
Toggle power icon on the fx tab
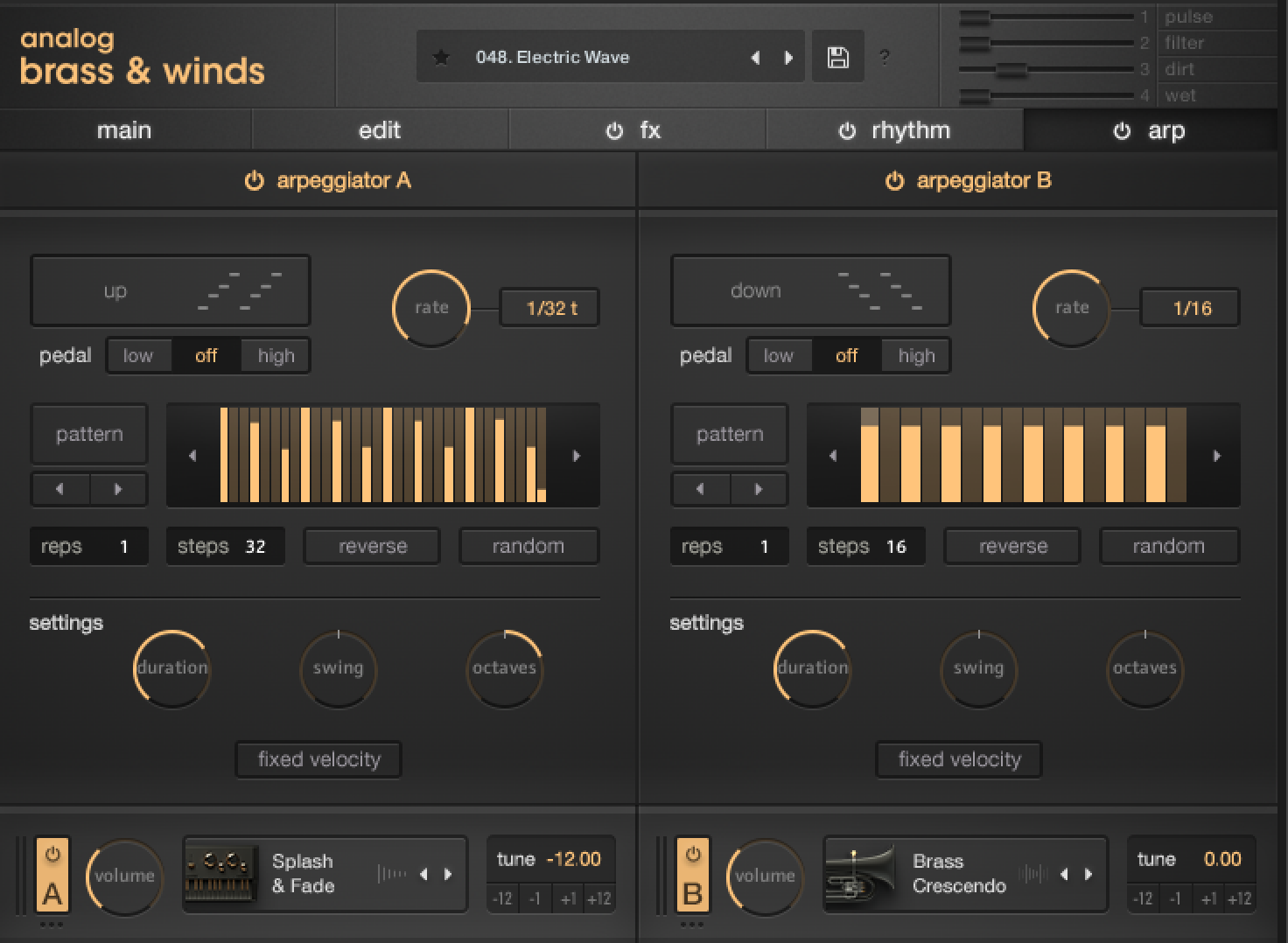tap(614, 131)
